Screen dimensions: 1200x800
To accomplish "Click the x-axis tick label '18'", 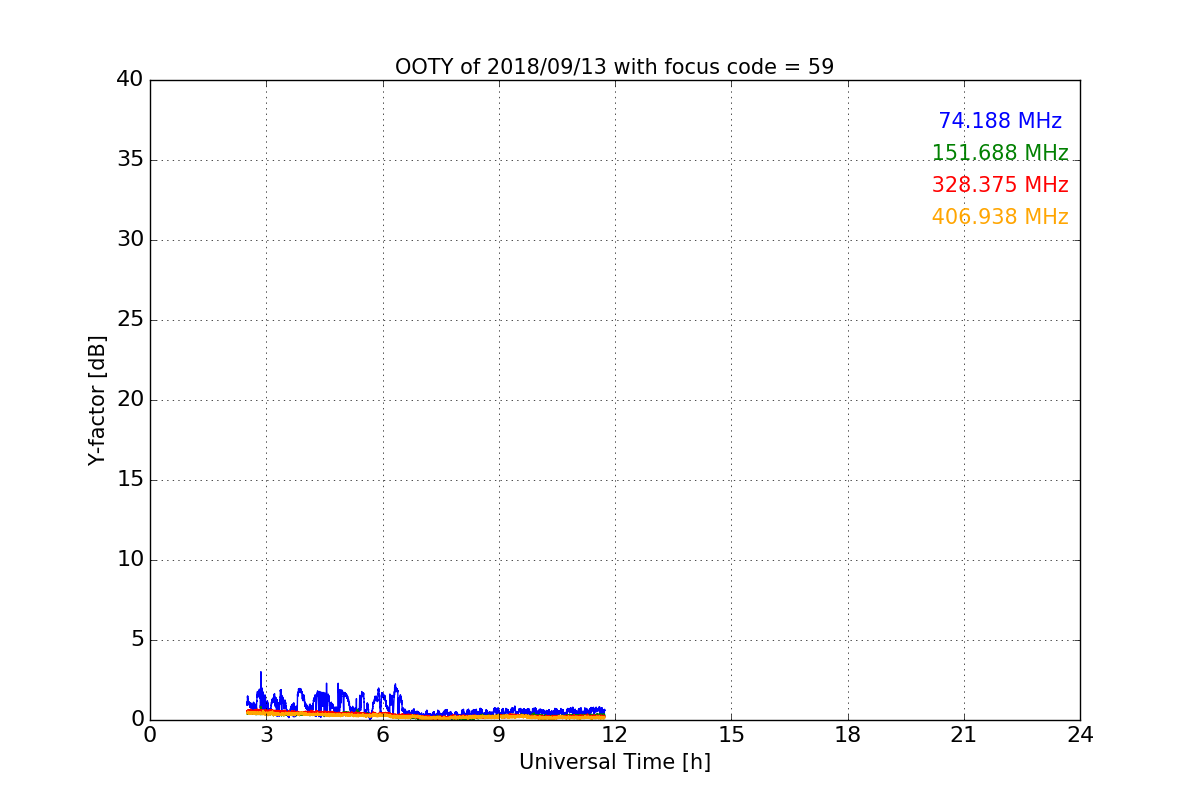I will (848, 735).
